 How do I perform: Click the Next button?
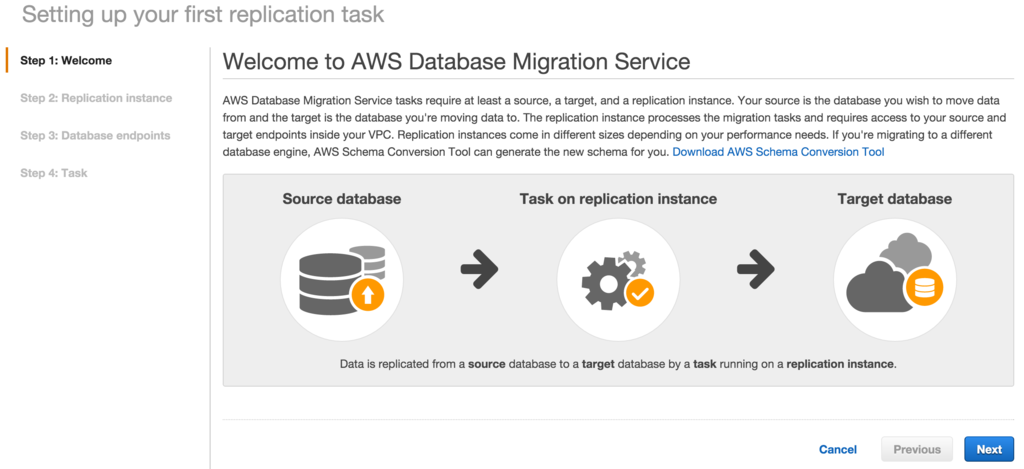(989, 449)
